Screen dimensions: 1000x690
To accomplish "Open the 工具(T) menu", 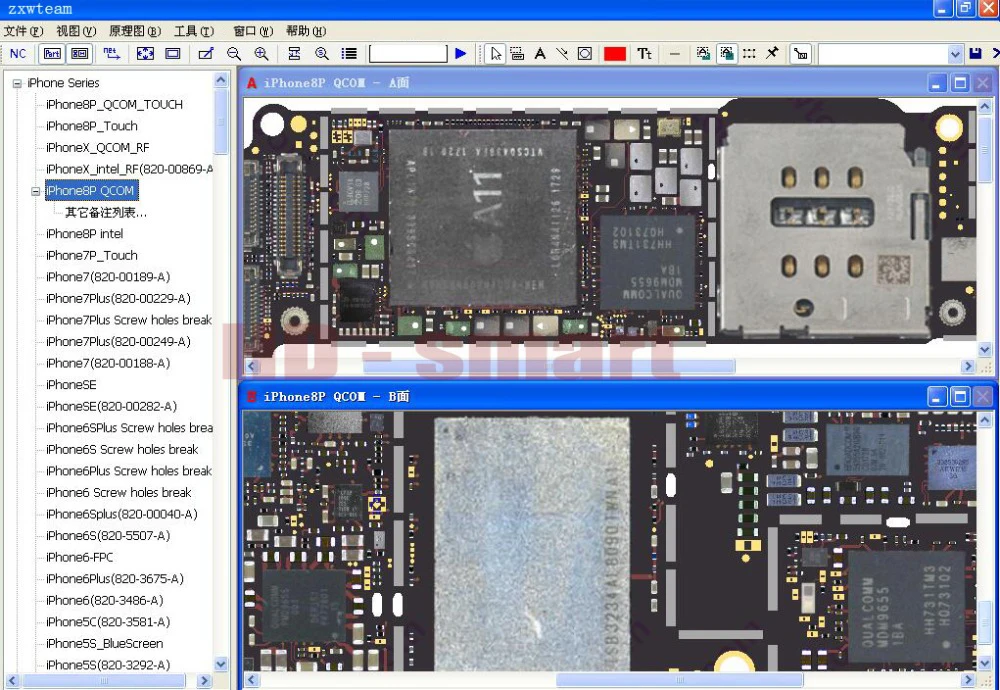I will (x=194, y=31).
